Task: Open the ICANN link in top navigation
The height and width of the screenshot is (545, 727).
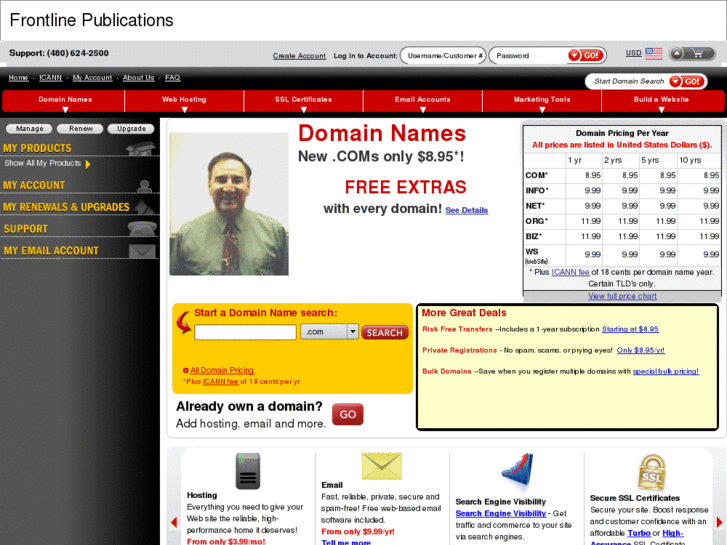Action: click(x=51, y=78)
